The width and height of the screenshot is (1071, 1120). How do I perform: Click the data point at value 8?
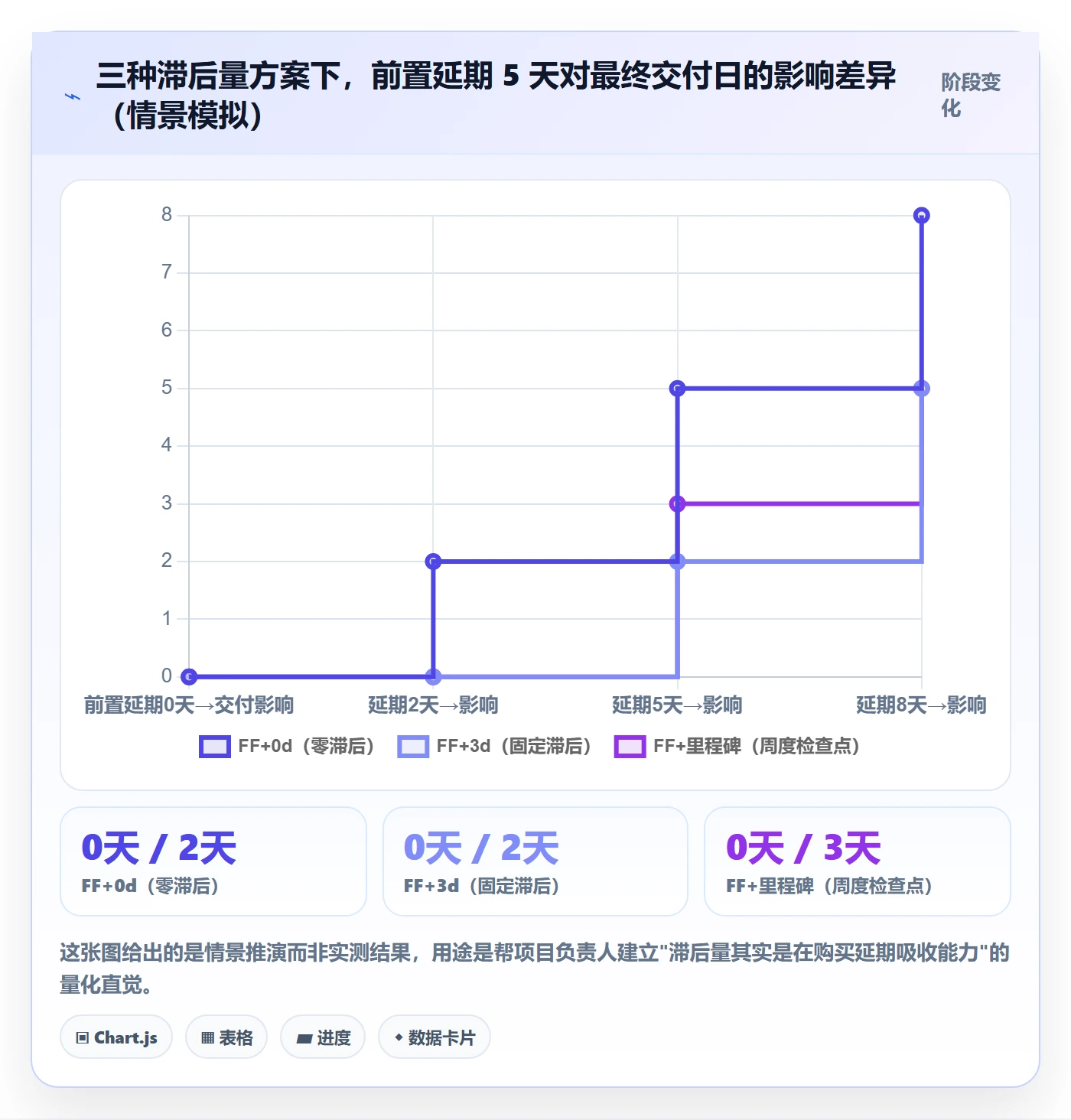tap(922, 216)
